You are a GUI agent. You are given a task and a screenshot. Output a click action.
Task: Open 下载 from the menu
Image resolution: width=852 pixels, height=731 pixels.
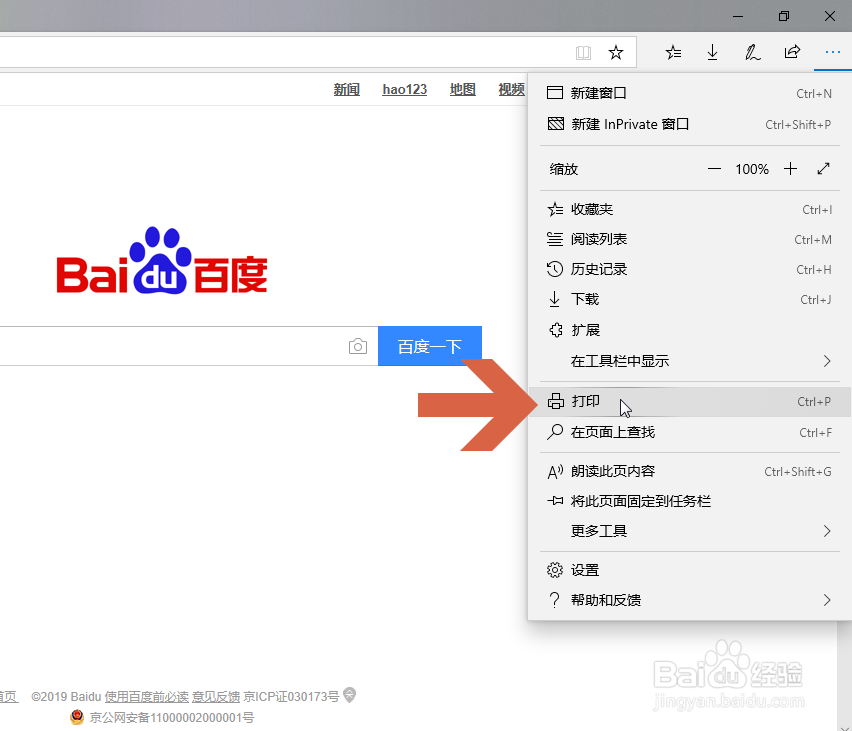point(690,299)
